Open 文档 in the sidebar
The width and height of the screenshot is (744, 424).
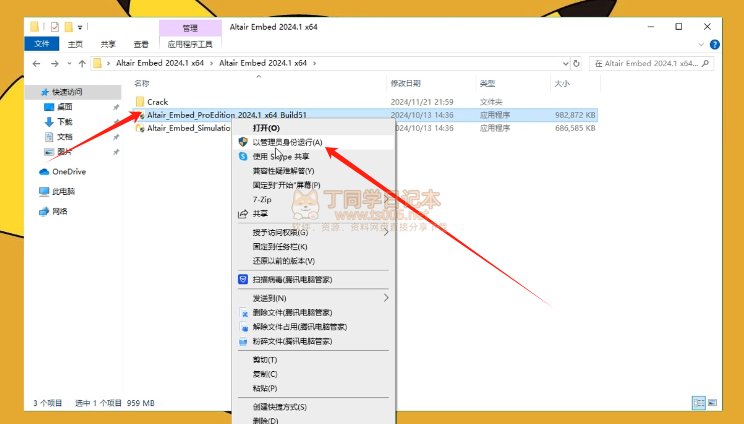tap(65, 137)
